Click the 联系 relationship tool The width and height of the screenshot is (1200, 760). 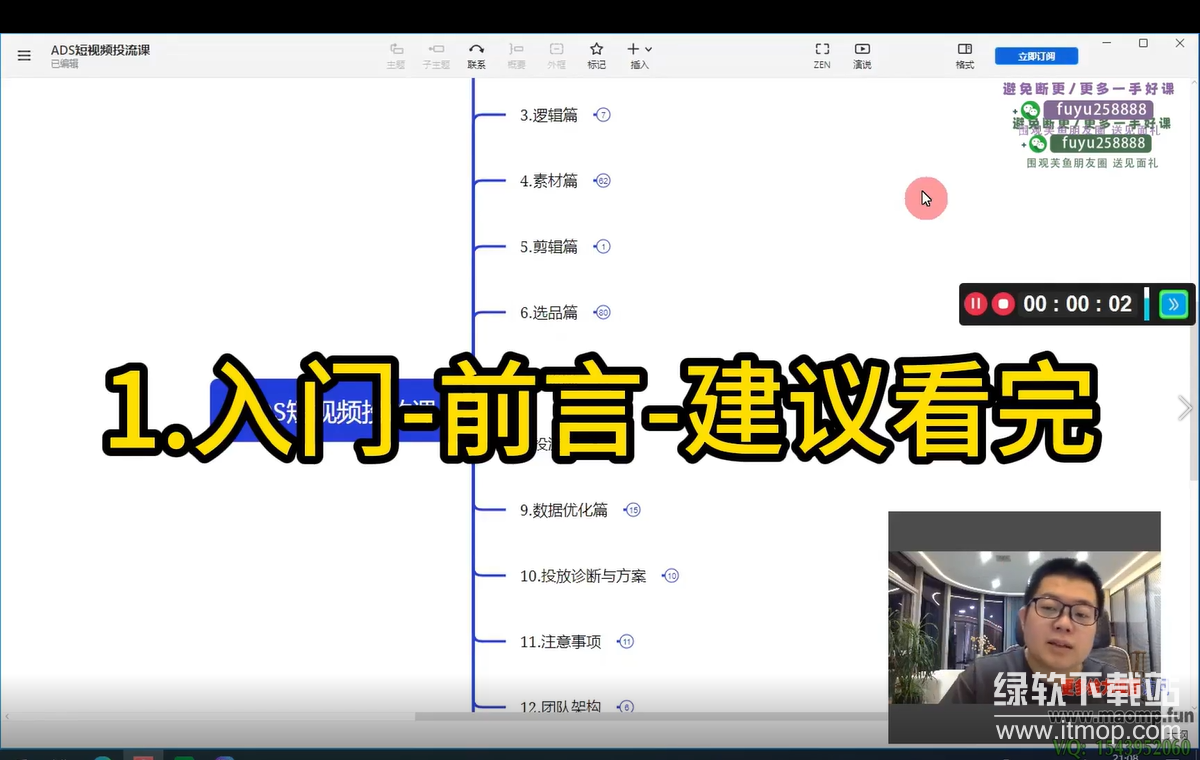(x=476, y=55)
